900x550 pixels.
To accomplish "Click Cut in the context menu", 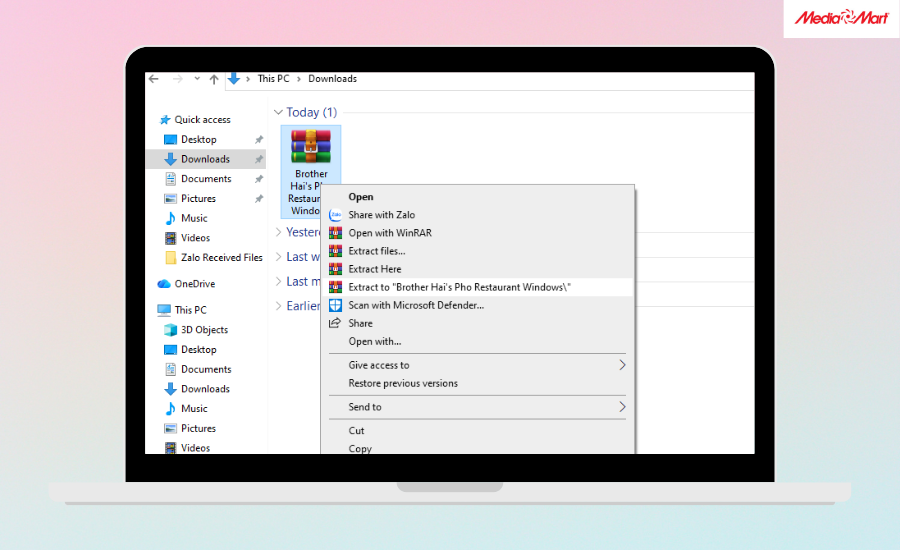I will (x=356, y=431).
